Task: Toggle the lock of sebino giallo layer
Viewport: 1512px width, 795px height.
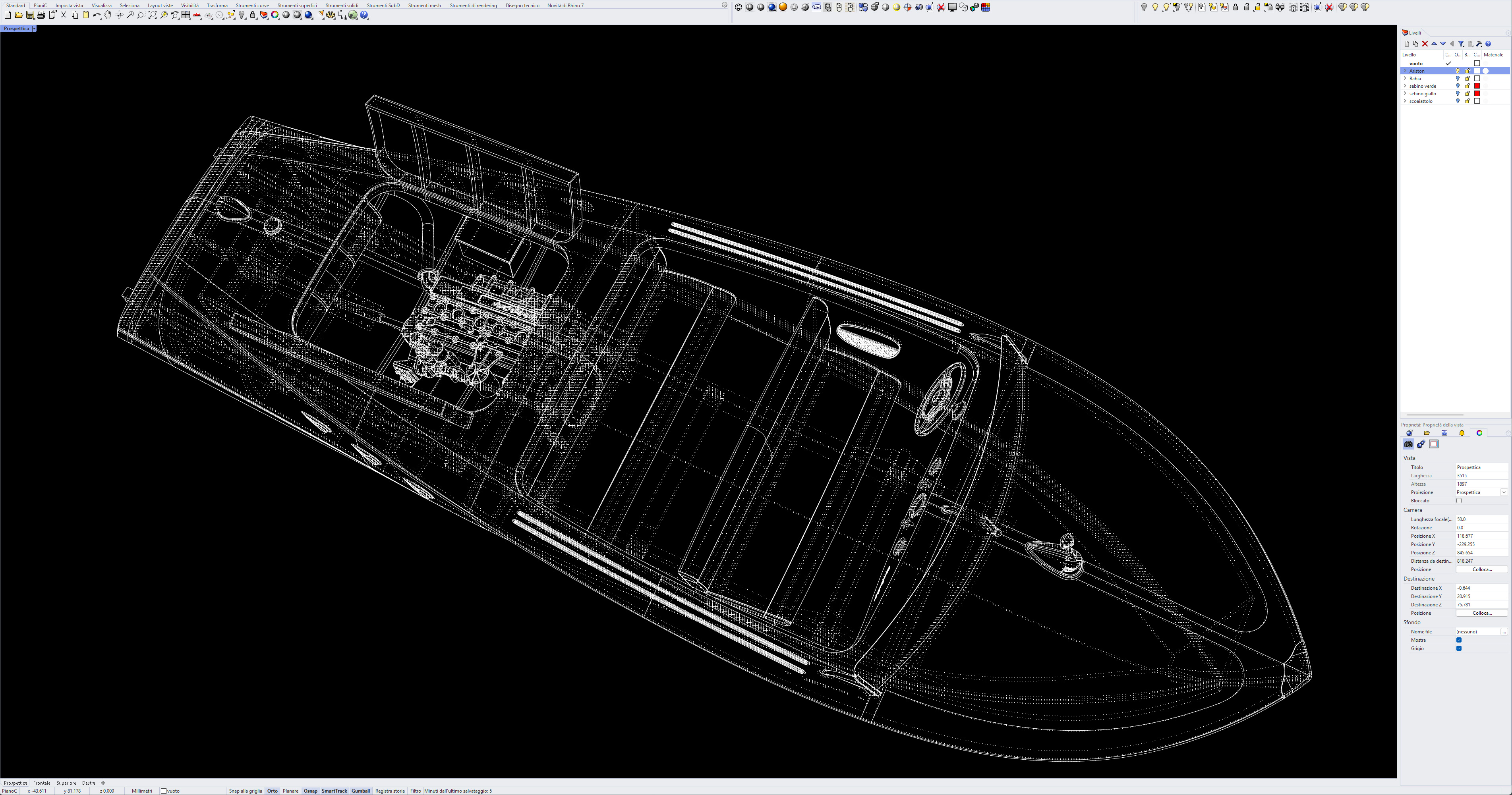Action: (1468, 94)
